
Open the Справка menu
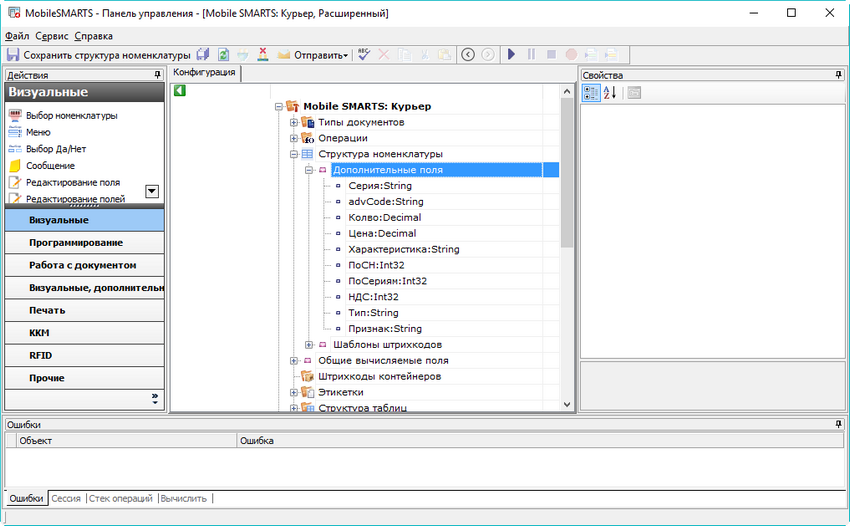94,36
